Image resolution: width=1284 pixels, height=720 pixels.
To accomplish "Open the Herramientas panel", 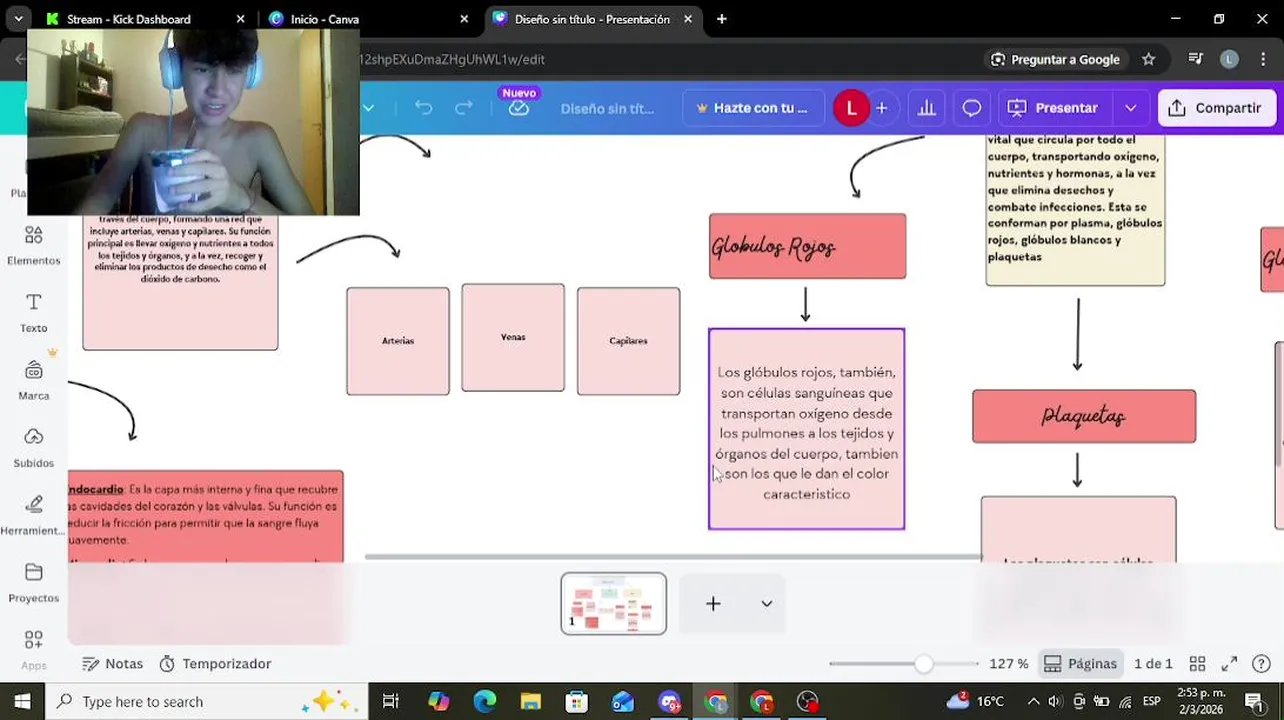I will [34, 514].
